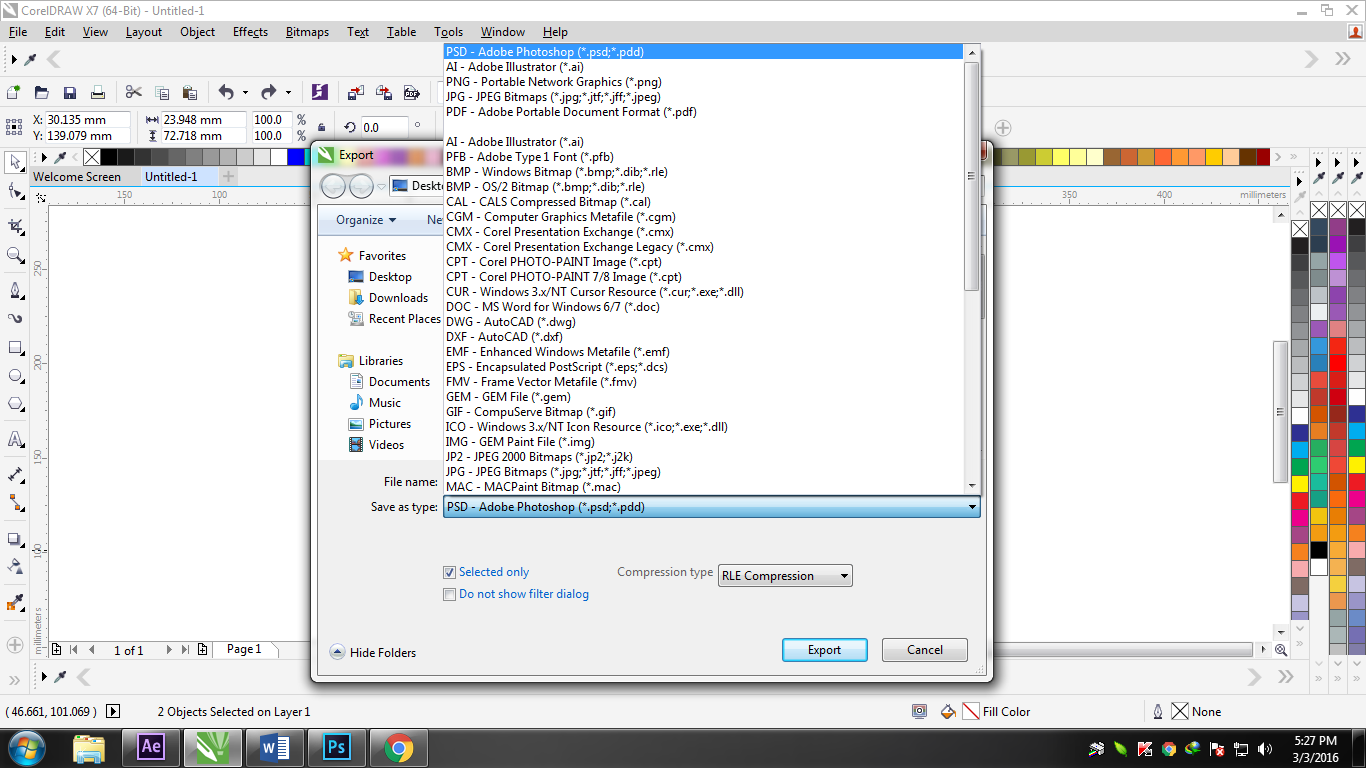Click the Paste clipboard icon

point(190,92)
